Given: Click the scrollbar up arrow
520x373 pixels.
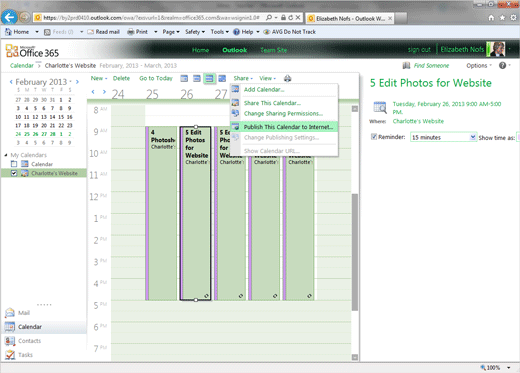Looking at the screenshot, I should coord(355,109).
